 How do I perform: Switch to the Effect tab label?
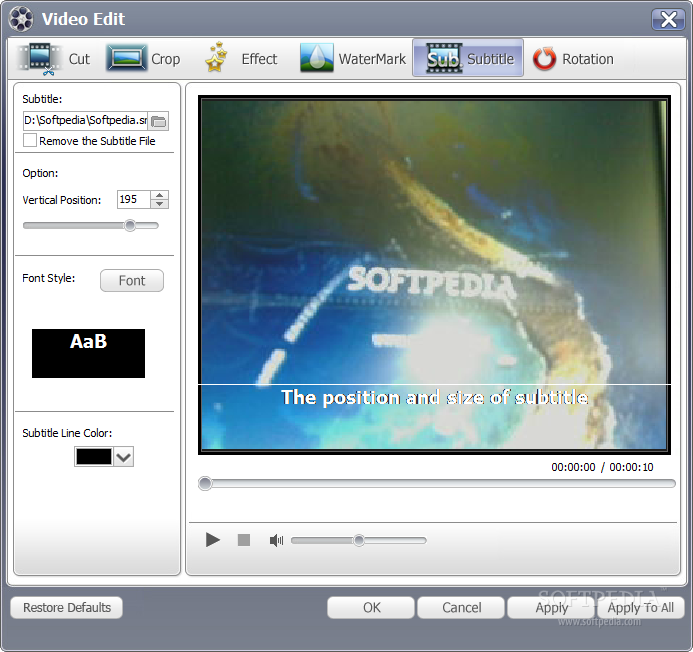(x=259, y=59)
